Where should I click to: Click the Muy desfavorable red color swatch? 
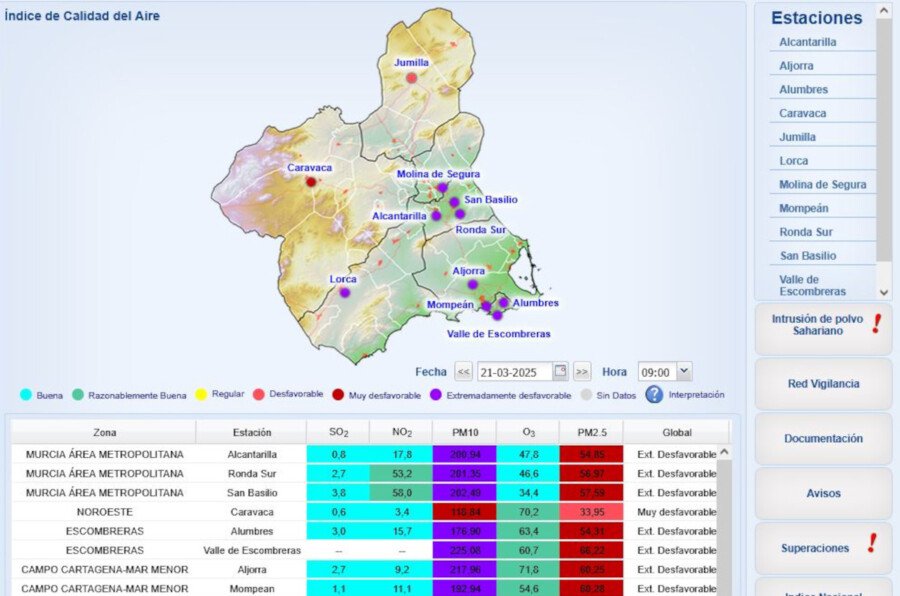(x=339, y=394)
